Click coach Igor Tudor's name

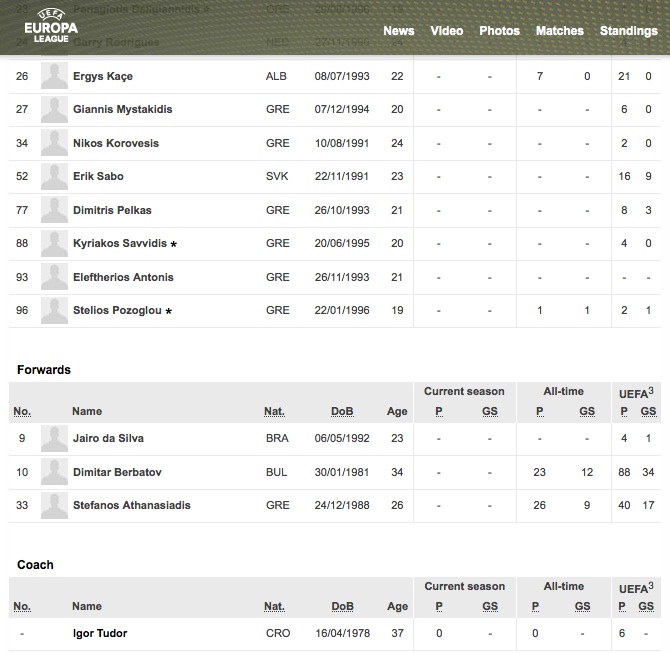[100, 633]
